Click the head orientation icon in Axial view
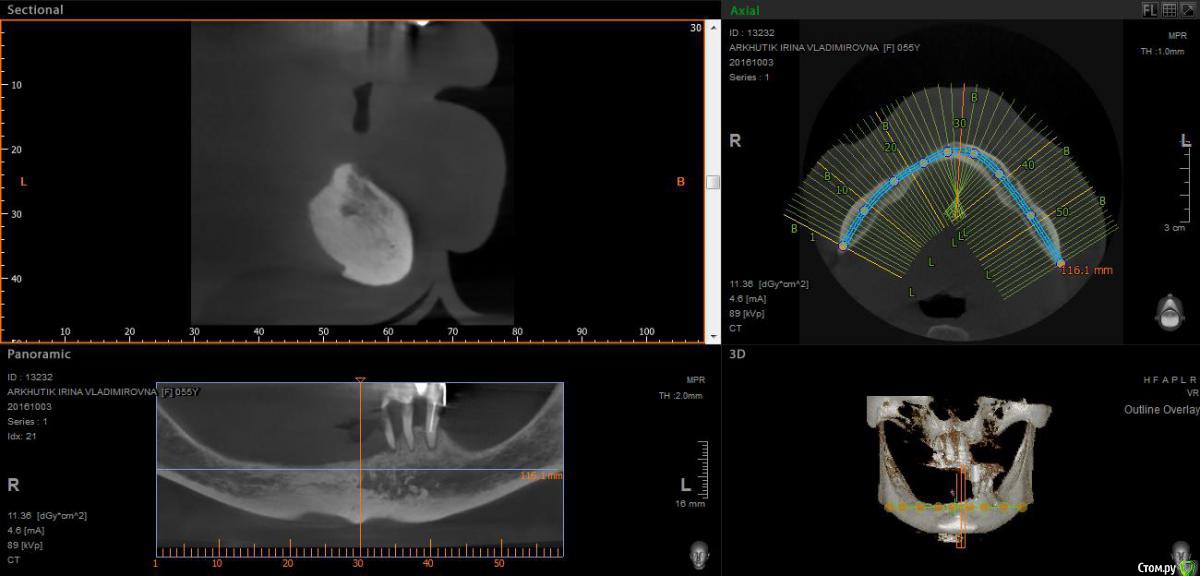This screenshot has width=1200, height=576. [1167, 311]
